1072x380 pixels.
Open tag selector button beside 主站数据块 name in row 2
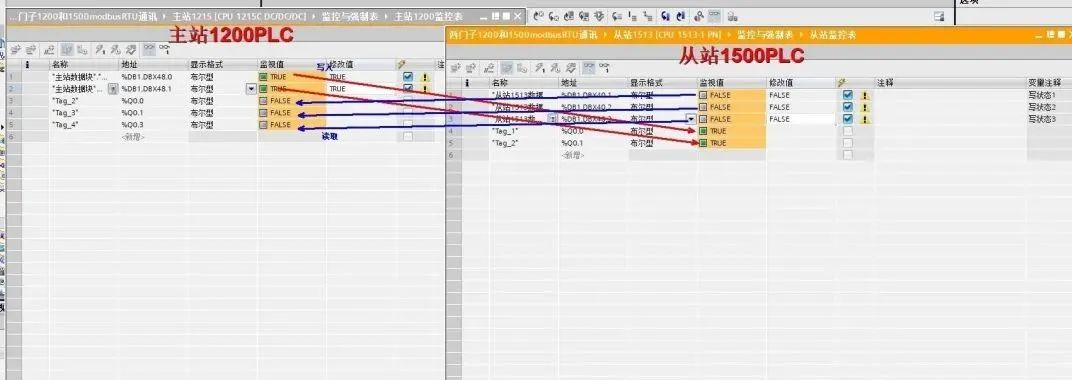click(113, 89)
